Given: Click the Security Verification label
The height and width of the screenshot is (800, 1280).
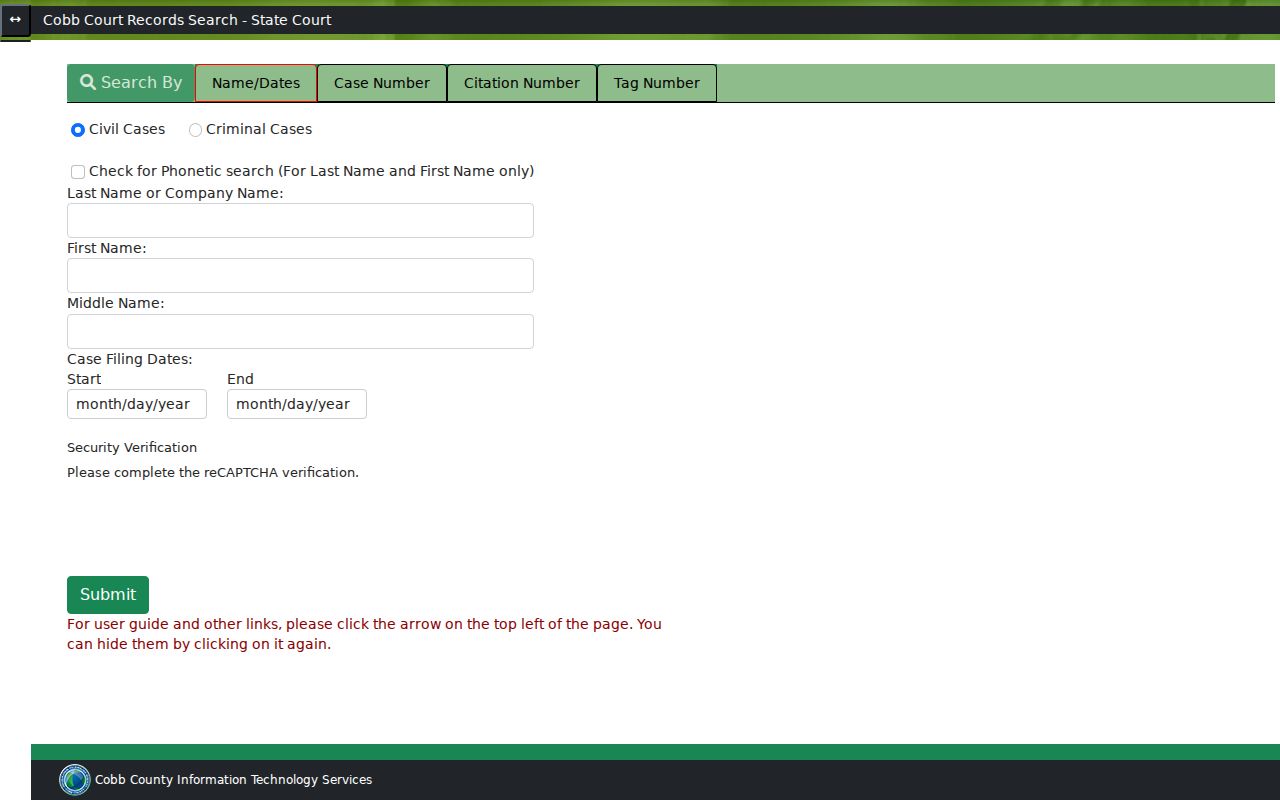Looking at the screenshot, I should [x=132, y=447].
